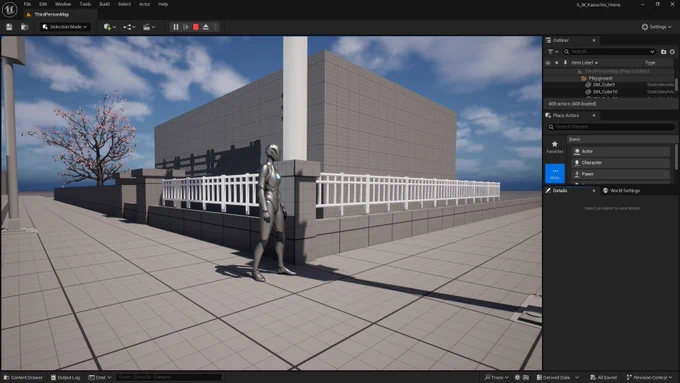Switch to the Details tab

pos(559,190)
